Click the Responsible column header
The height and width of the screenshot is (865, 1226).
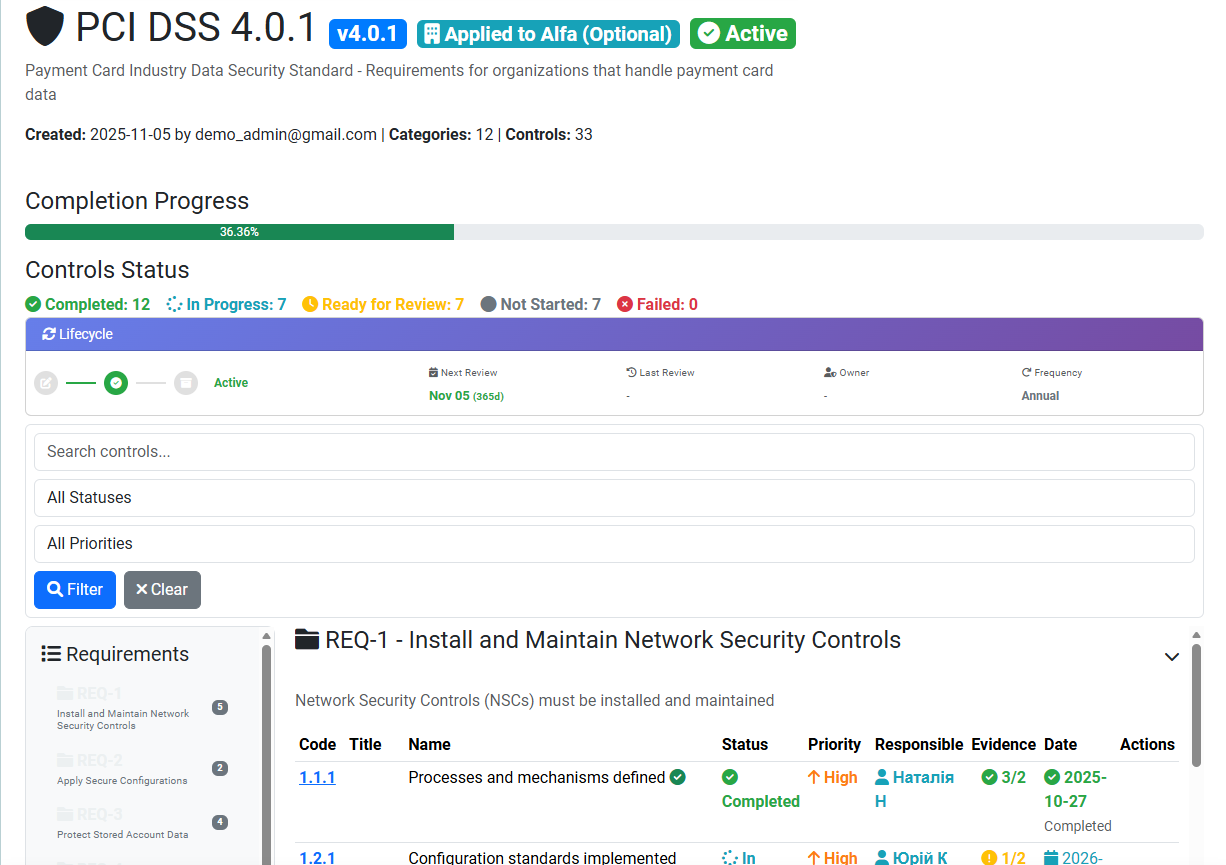click(919, 744)
